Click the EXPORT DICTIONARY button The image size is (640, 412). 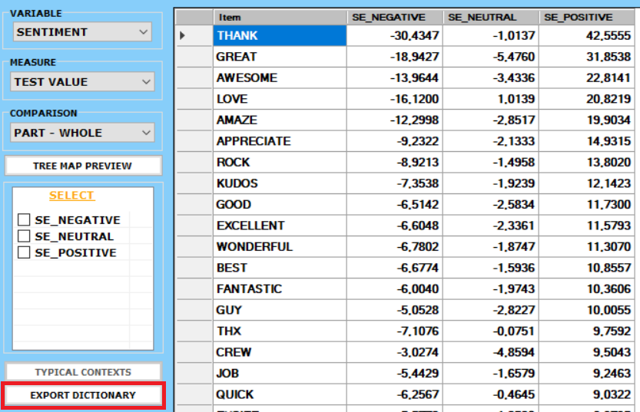pyautogui.click(x=83, y=396)
